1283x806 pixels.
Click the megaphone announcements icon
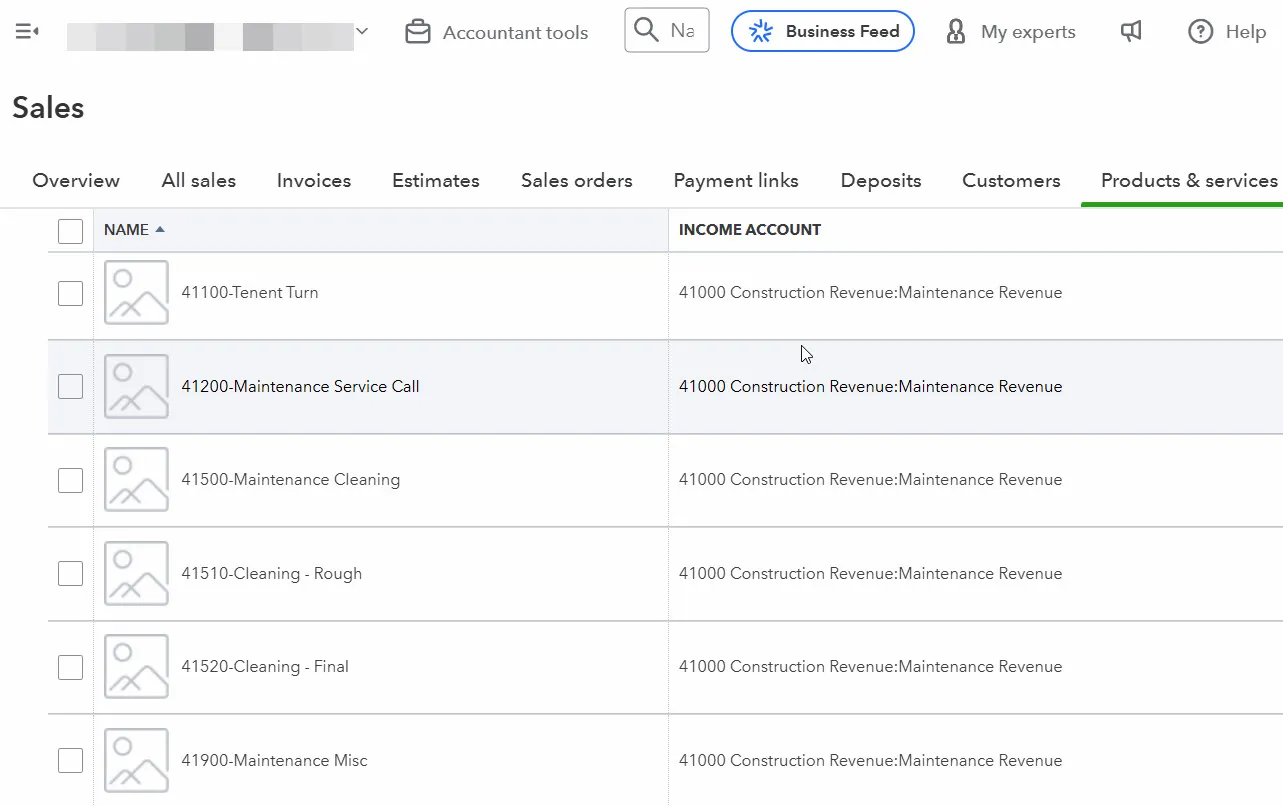pyautogui.click(x=1131, y=32)
